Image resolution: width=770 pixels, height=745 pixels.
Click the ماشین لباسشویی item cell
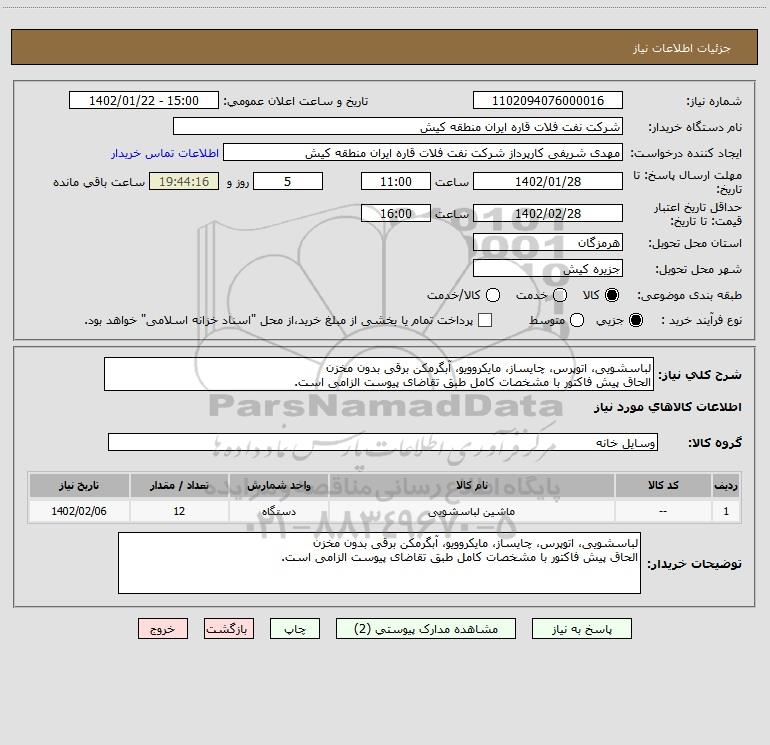[471, 511]
